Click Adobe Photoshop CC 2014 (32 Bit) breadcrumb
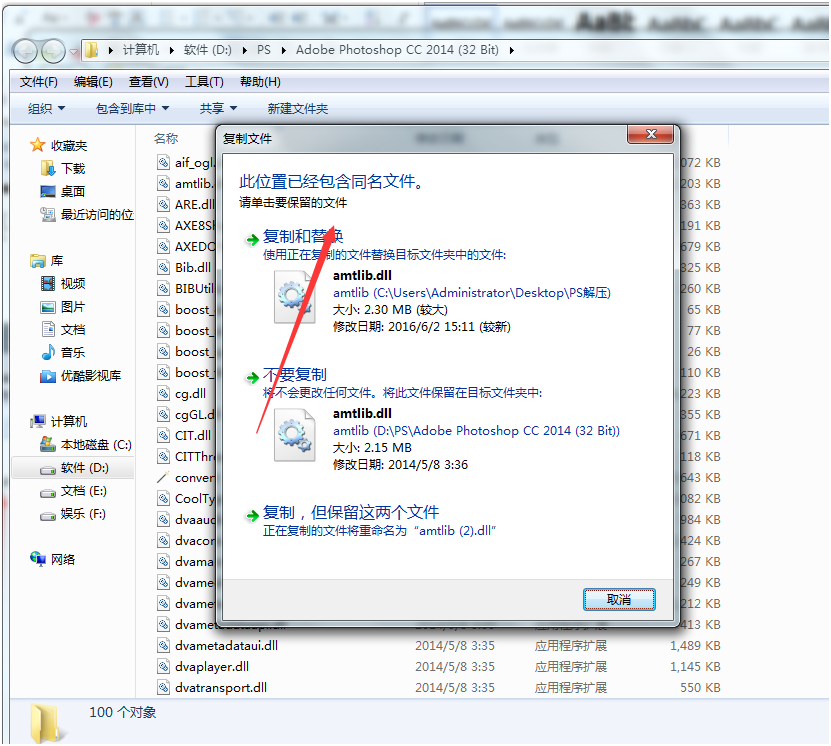This screenshot has height=746, width=831. pos(397,50)
